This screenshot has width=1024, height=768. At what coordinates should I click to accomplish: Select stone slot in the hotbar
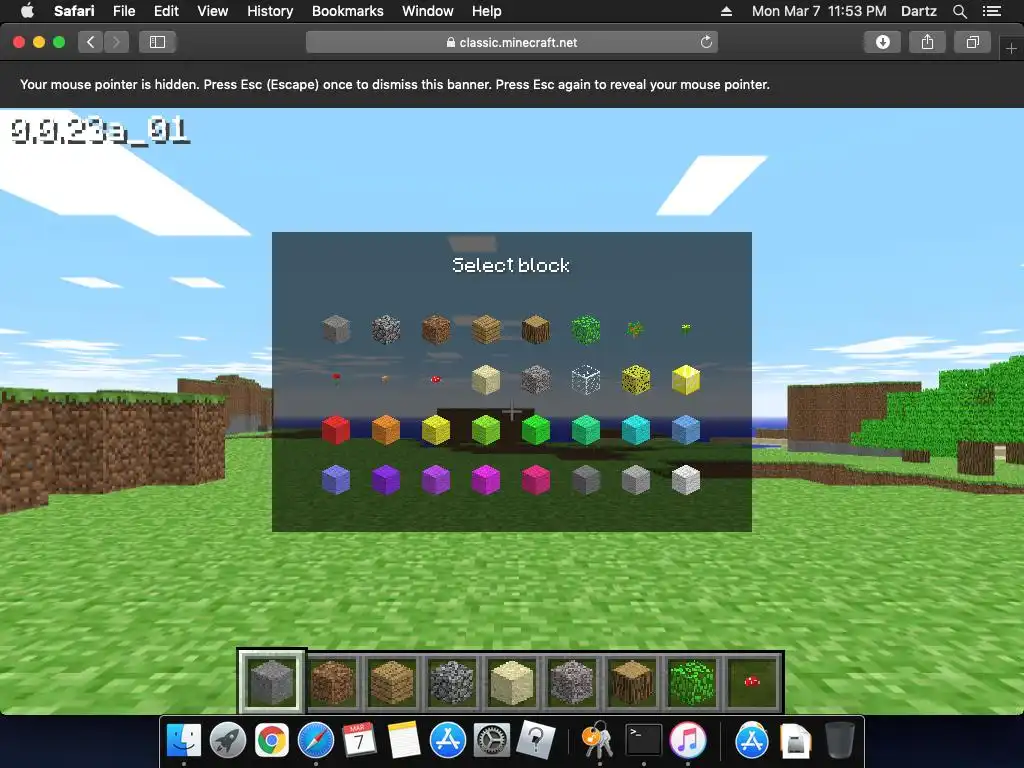point(272,681)
